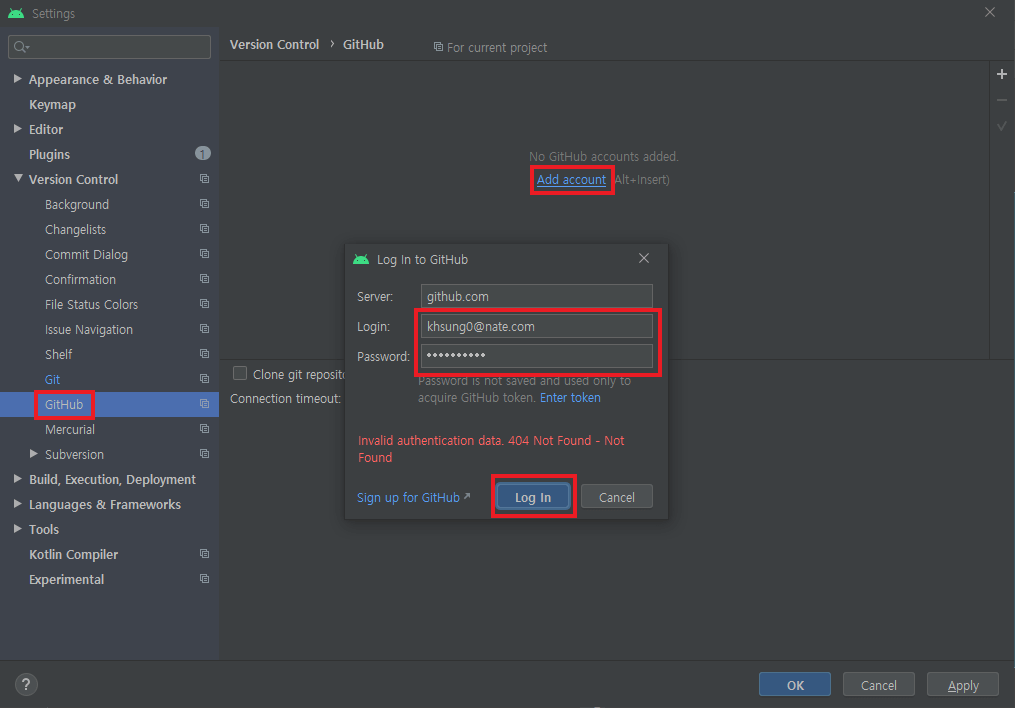Select the Mercurial settings item
Screen dimensions: 1015x708
70,430
